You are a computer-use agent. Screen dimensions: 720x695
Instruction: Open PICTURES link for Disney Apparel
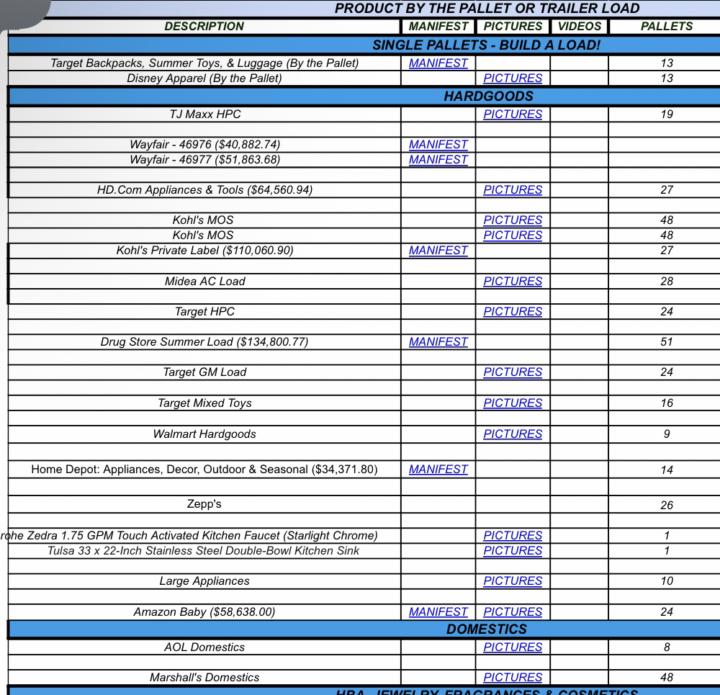click(512, 78)
